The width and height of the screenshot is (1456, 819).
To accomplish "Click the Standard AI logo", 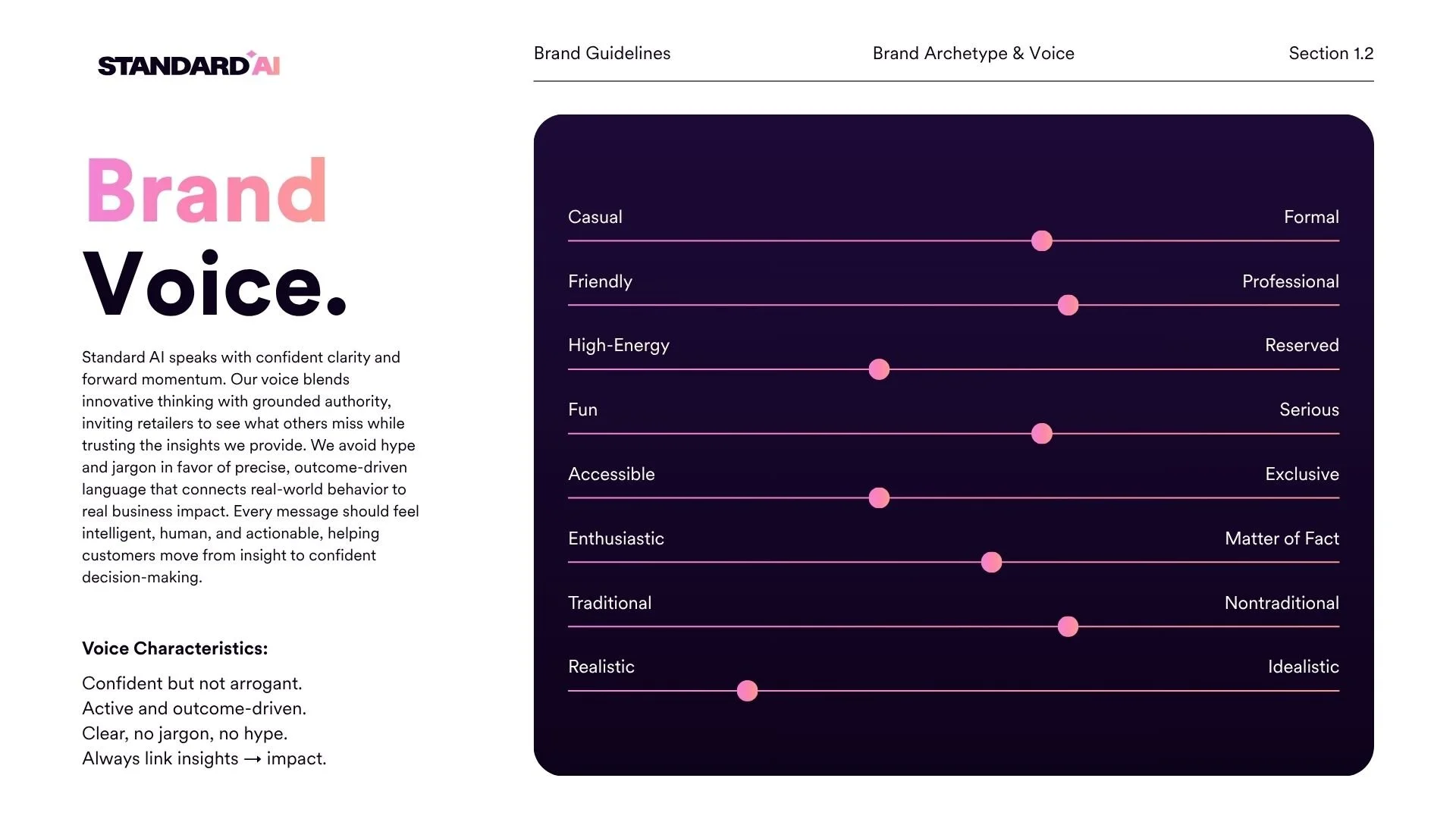I will [x=189, y=64].
